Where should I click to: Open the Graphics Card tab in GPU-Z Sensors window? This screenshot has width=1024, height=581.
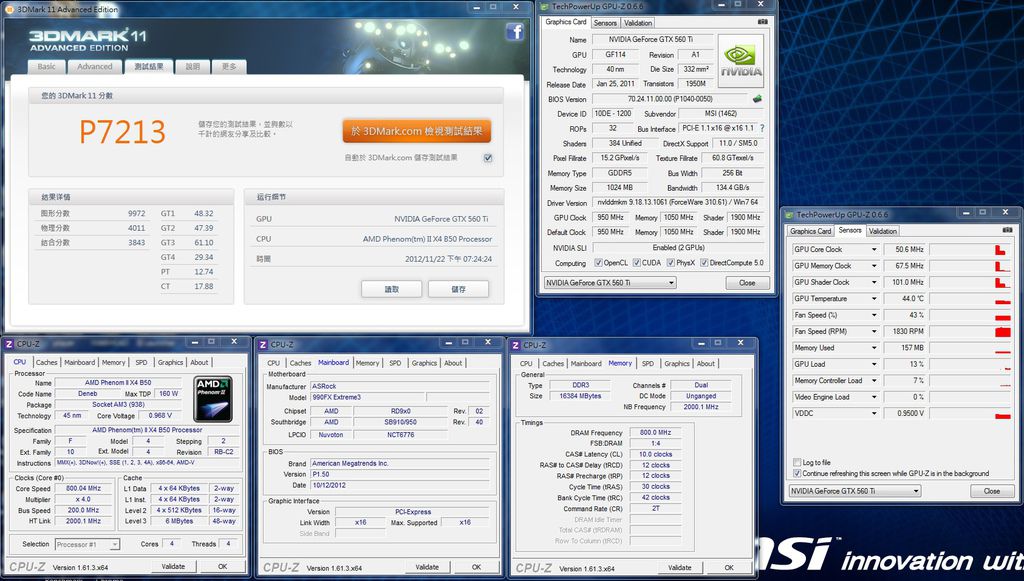click(x=810, y=231)
